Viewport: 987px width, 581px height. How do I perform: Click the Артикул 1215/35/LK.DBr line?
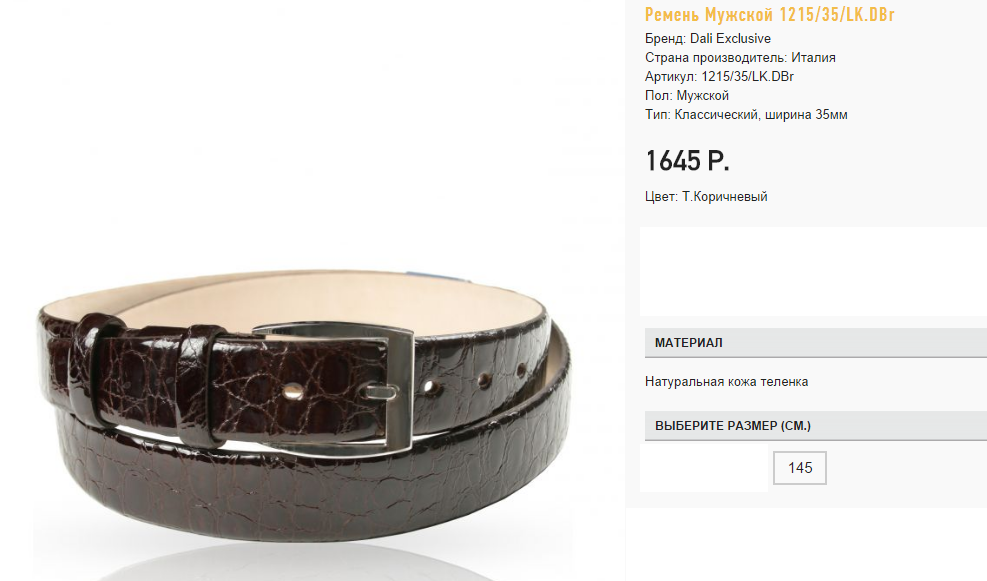coord(719,76)
